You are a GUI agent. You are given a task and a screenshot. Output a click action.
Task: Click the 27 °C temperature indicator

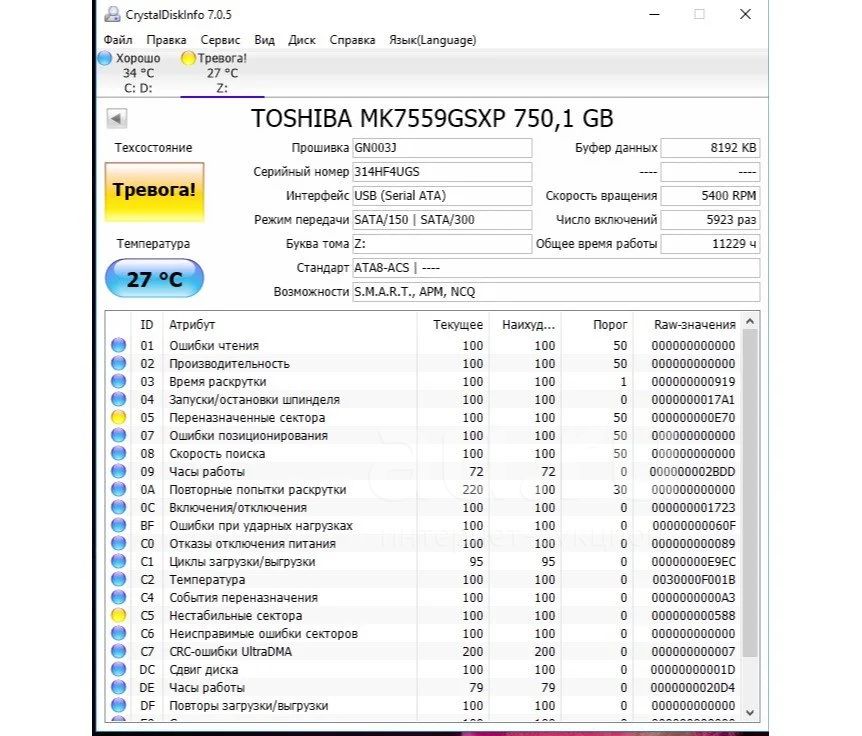(154, 279)
